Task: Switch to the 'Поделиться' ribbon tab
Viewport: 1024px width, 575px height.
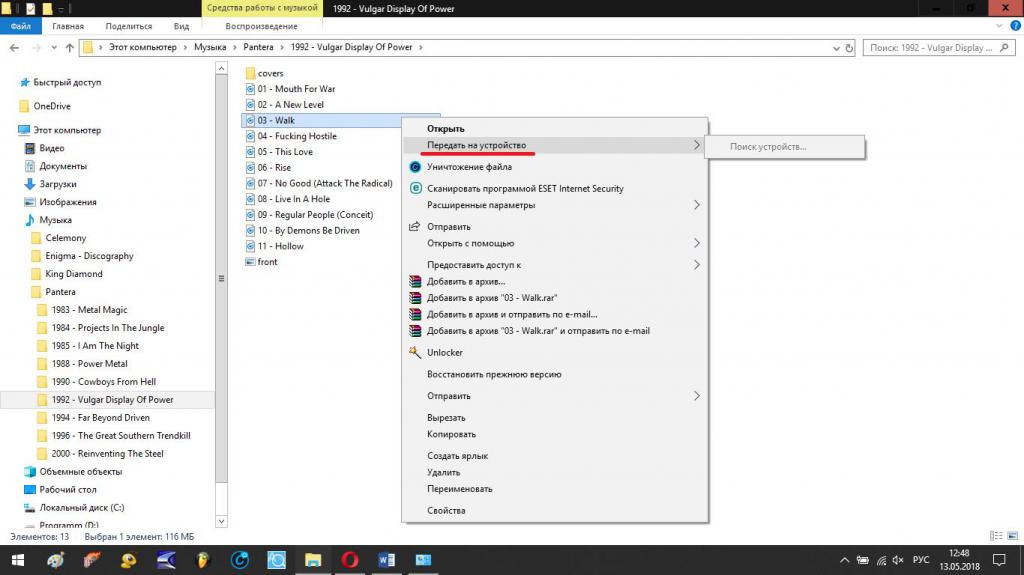Action: [x=129, y=26]
